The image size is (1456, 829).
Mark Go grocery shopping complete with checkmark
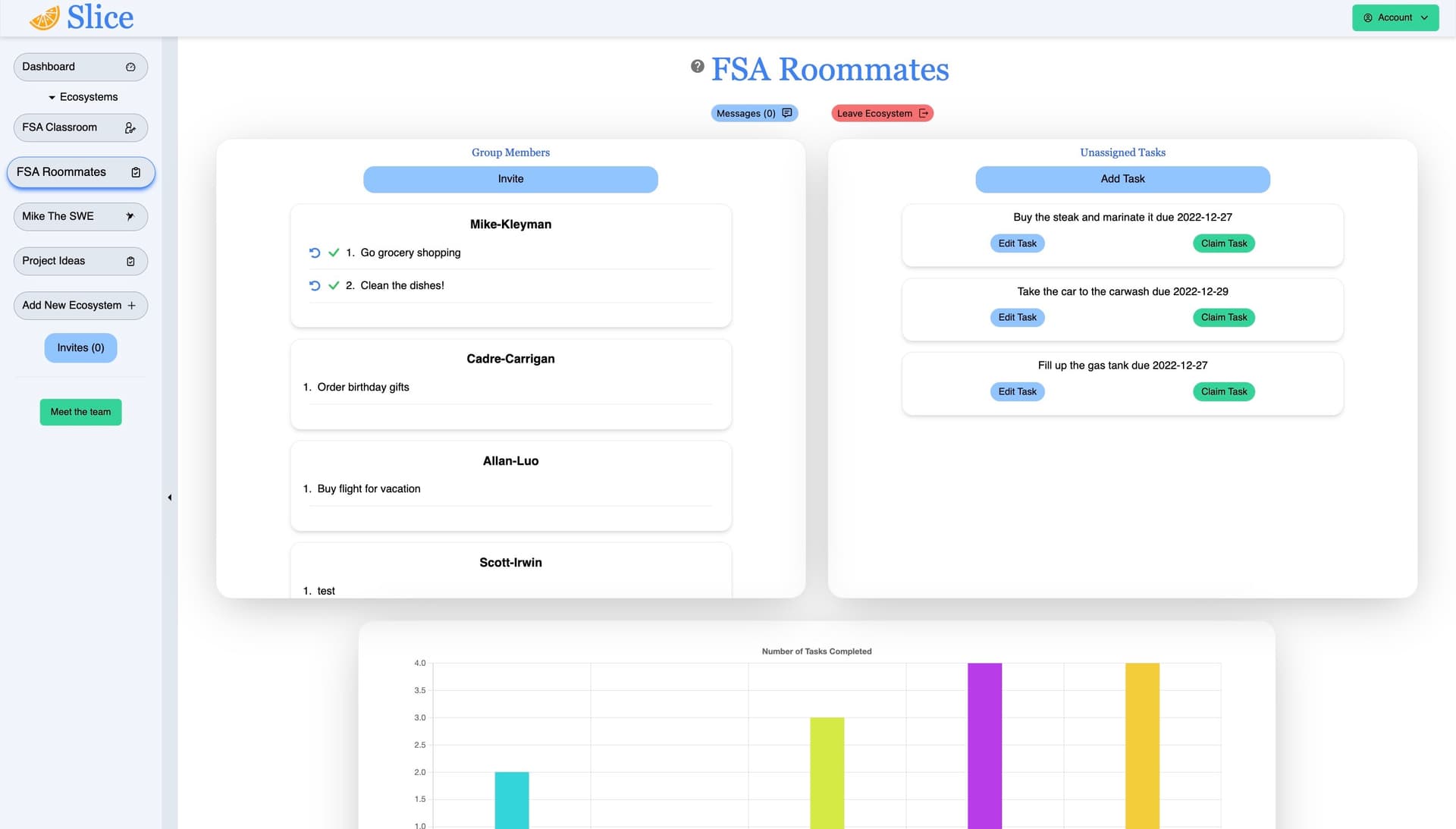334,253
